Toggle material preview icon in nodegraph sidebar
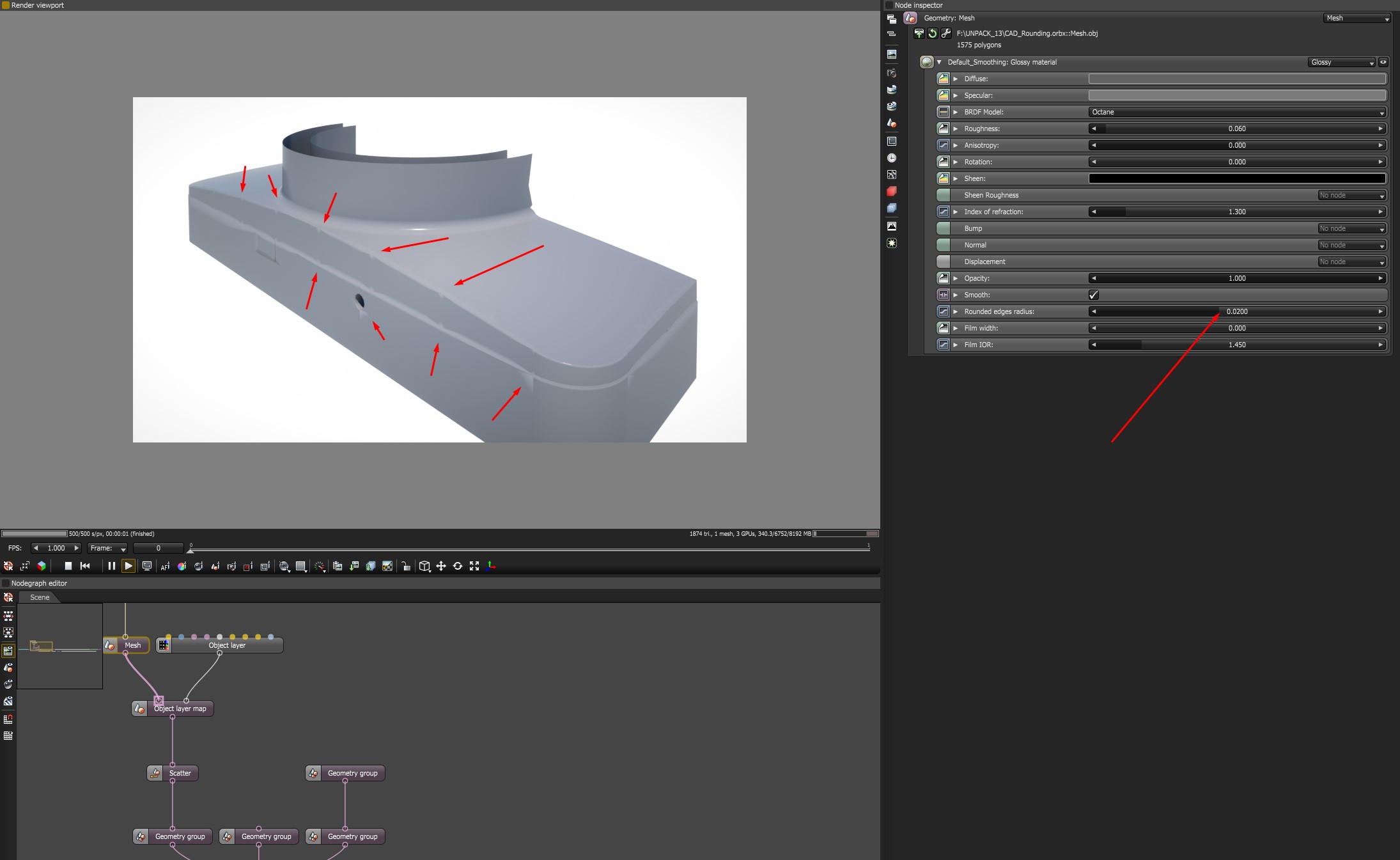Screen dimensions: 1400x860 (8, 684)
